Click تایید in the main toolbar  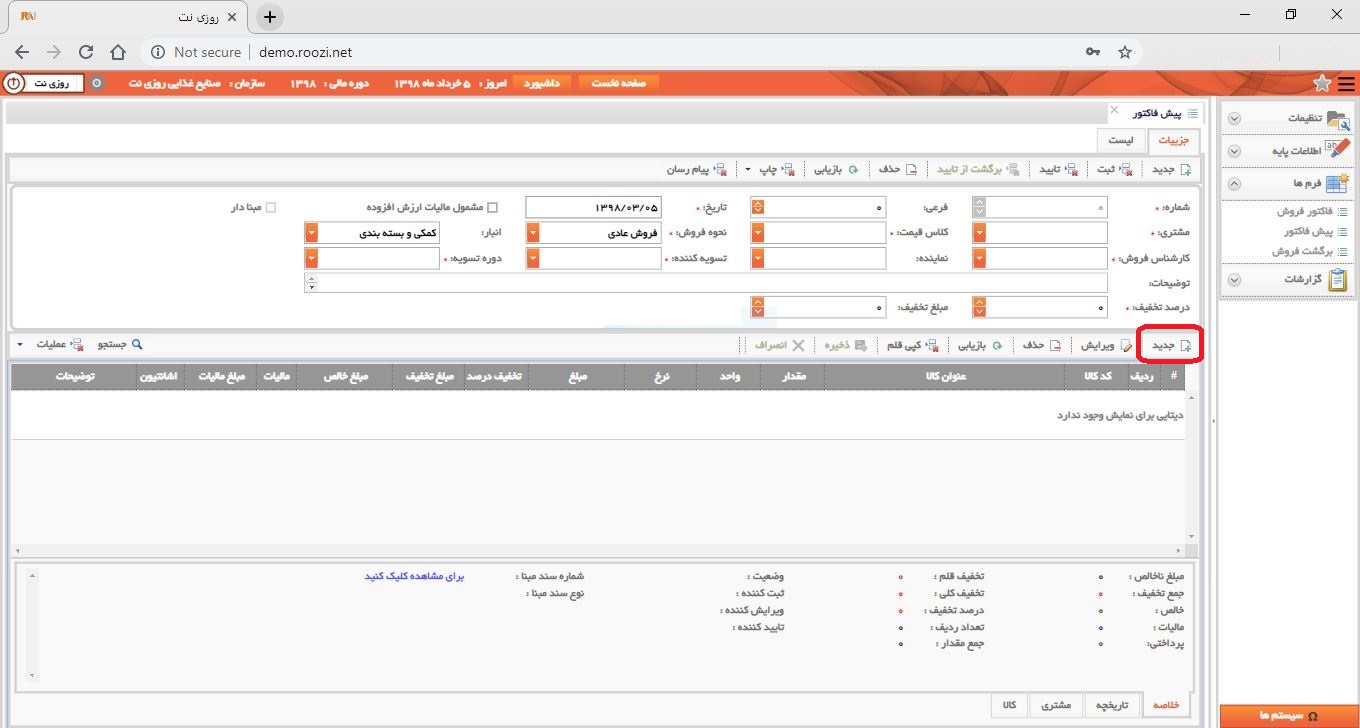[1059, 169]
